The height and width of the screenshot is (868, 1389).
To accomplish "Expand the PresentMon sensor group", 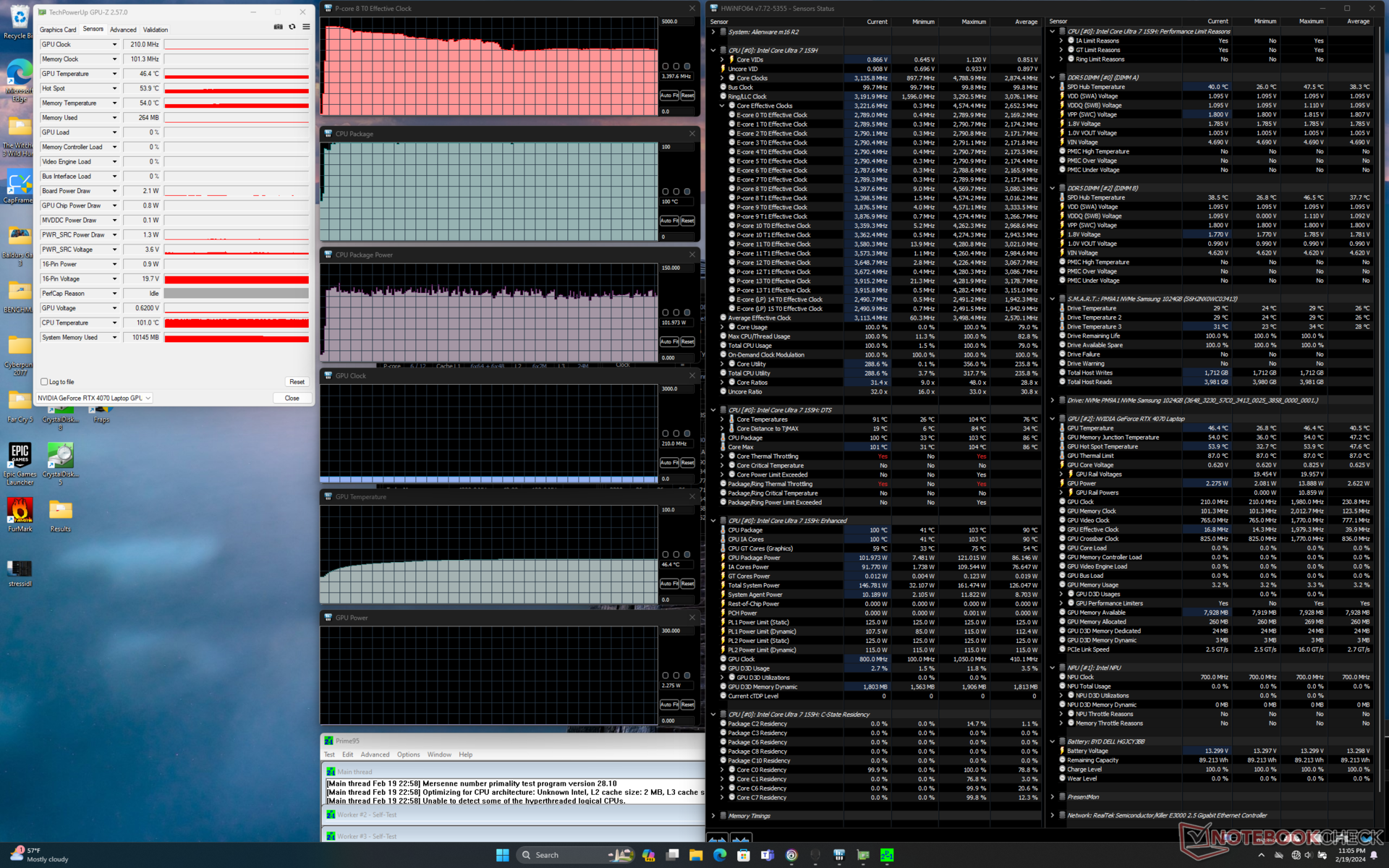I will (1053, 797).
